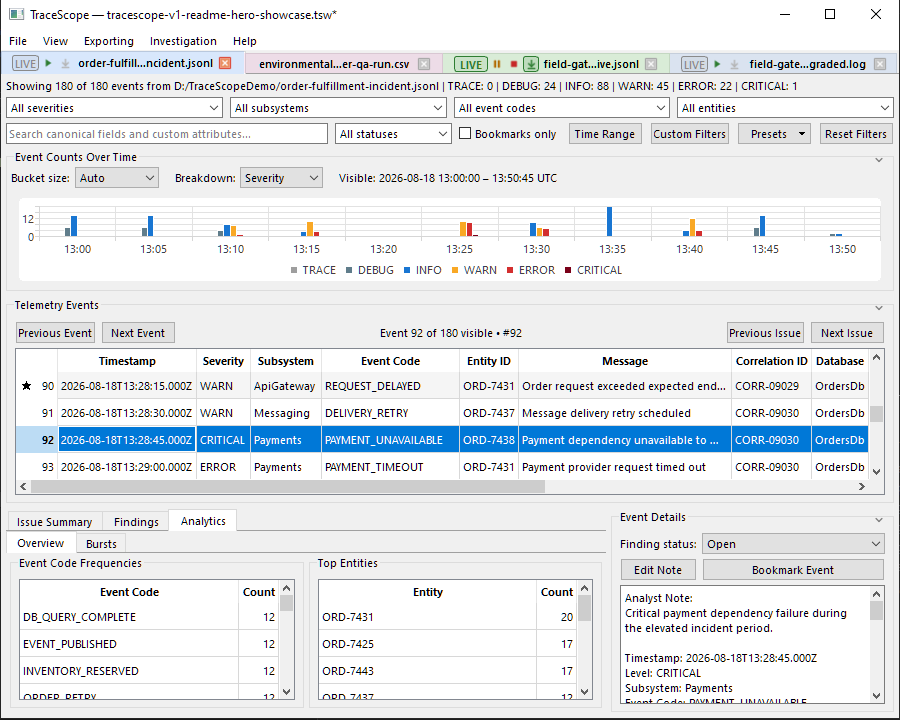The height and width of the screenshot is (720, 900).
Task: Toggle LIVE badge on order-fulfillment tab
Action: (x=25, y=64)
